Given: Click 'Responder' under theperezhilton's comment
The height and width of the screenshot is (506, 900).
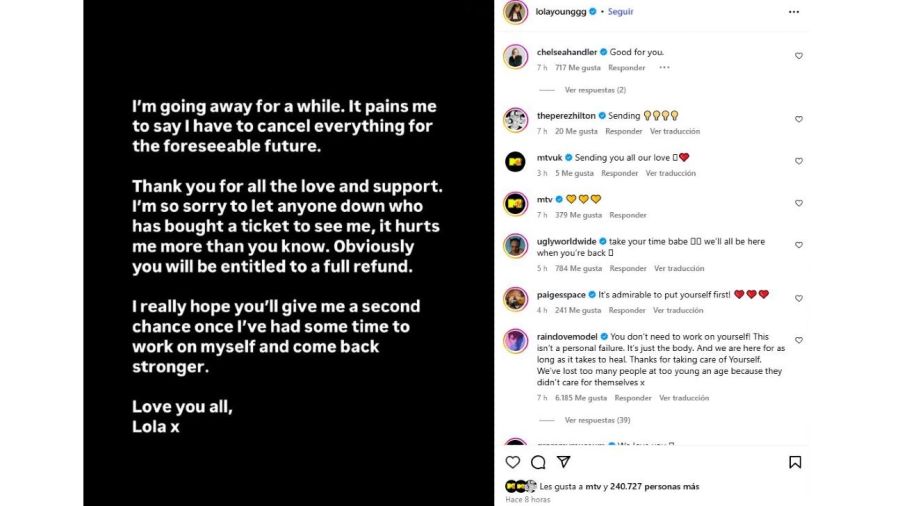Looking at the screenshot, I should (623, 131).
